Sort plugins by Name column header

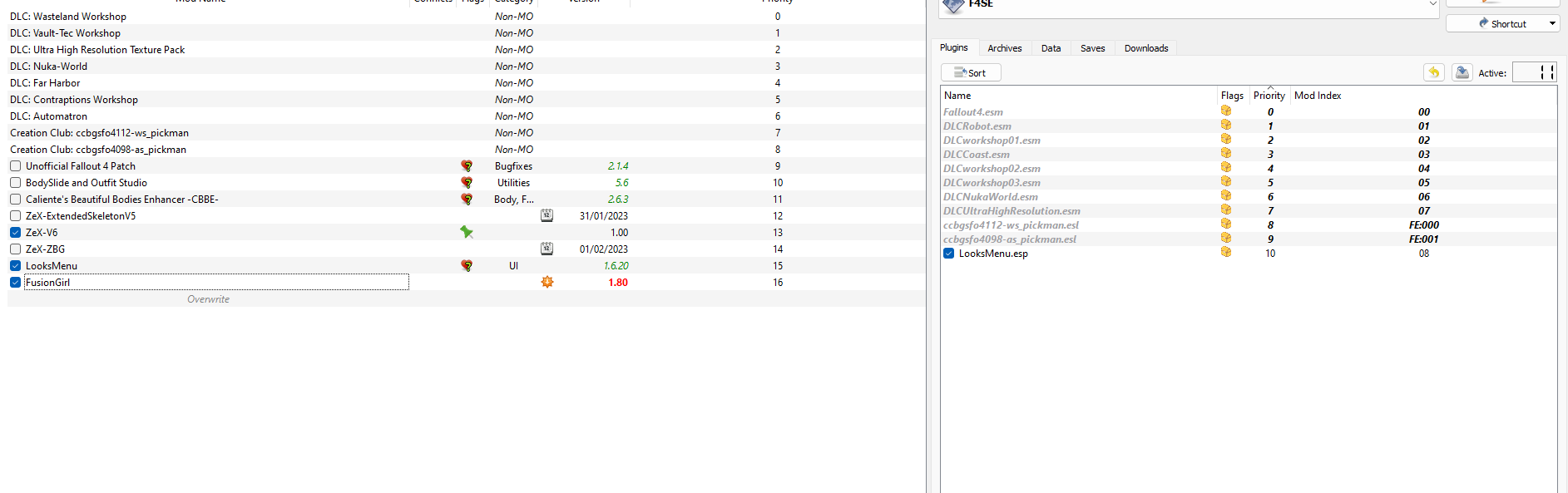(x=1079, y=96)
